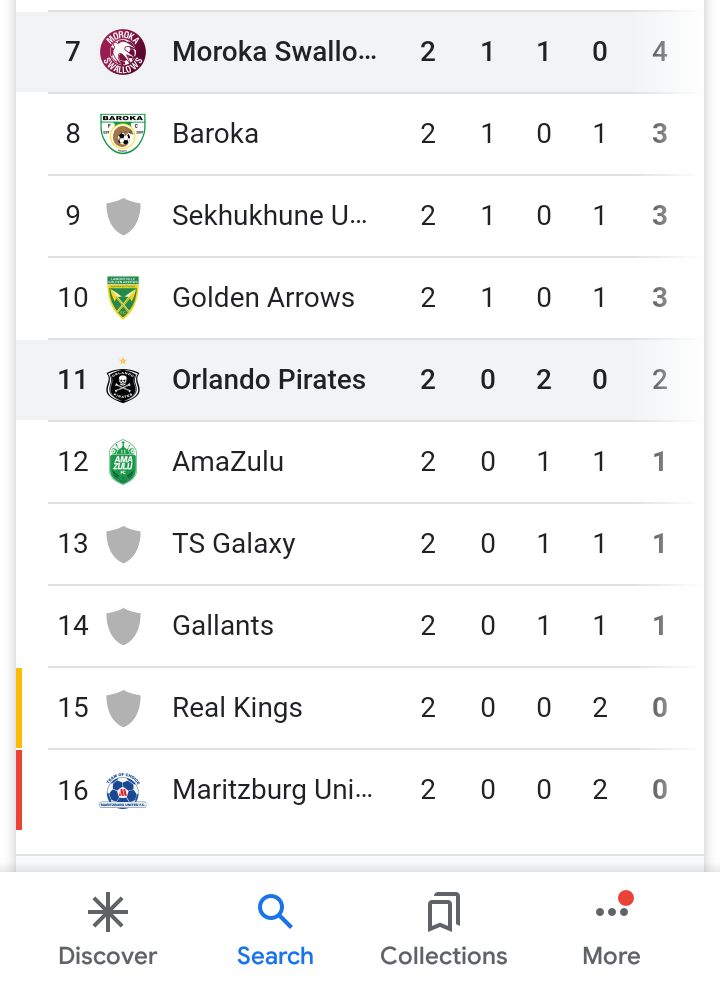The height and width of the screenshot is (984, 720).
Task: Tap the AmaZulu green badge
Action: tap(123, 462)
